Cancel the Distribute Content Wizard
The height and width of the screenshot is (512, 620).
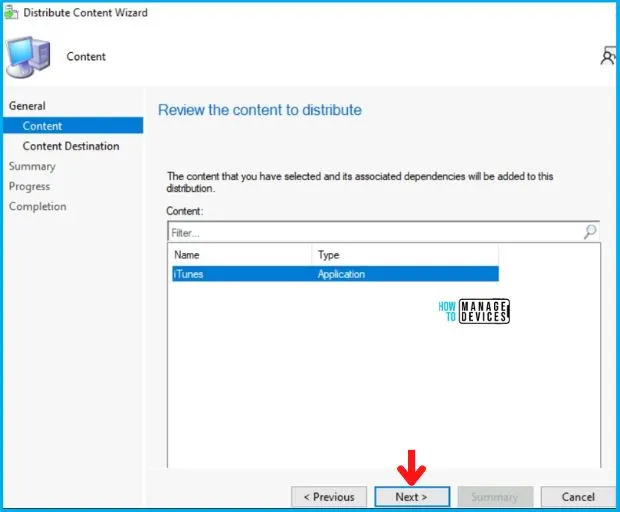[578, 497]
